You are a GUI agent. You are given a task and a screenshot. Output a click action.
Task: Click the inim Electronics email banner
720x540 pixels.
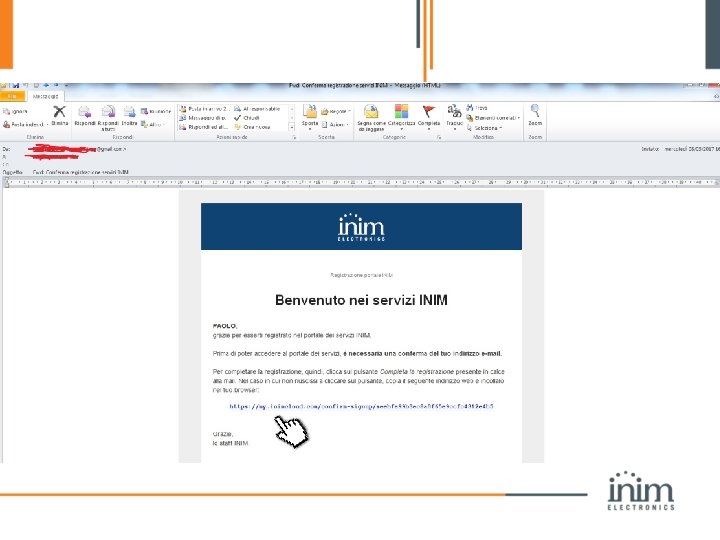click(x=361, y=226)
